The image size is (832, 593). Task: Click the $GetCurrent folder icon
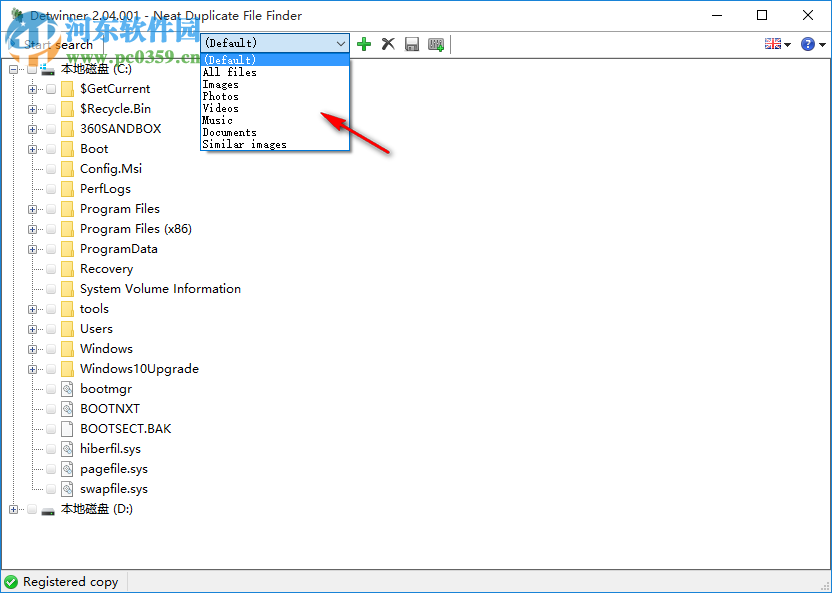click(x=67, y=89)
